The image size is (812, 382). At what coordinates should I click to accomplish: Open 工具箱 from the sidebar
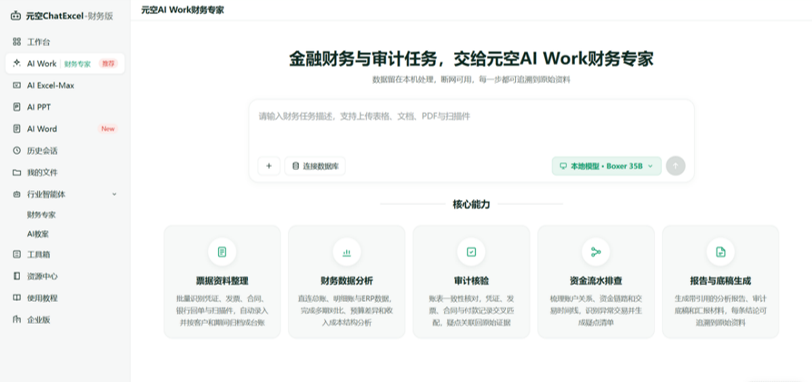pos(65,255)
